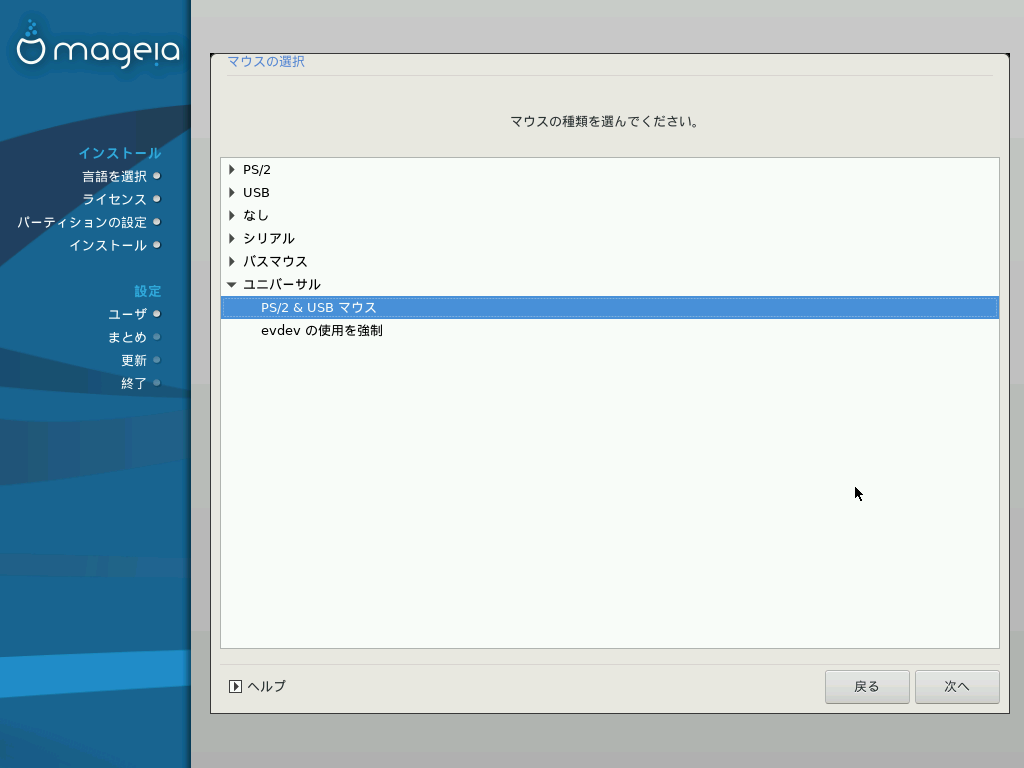Click the インストール step bullet
Screen dimensions: 1024x768
[x=157, y=245]
